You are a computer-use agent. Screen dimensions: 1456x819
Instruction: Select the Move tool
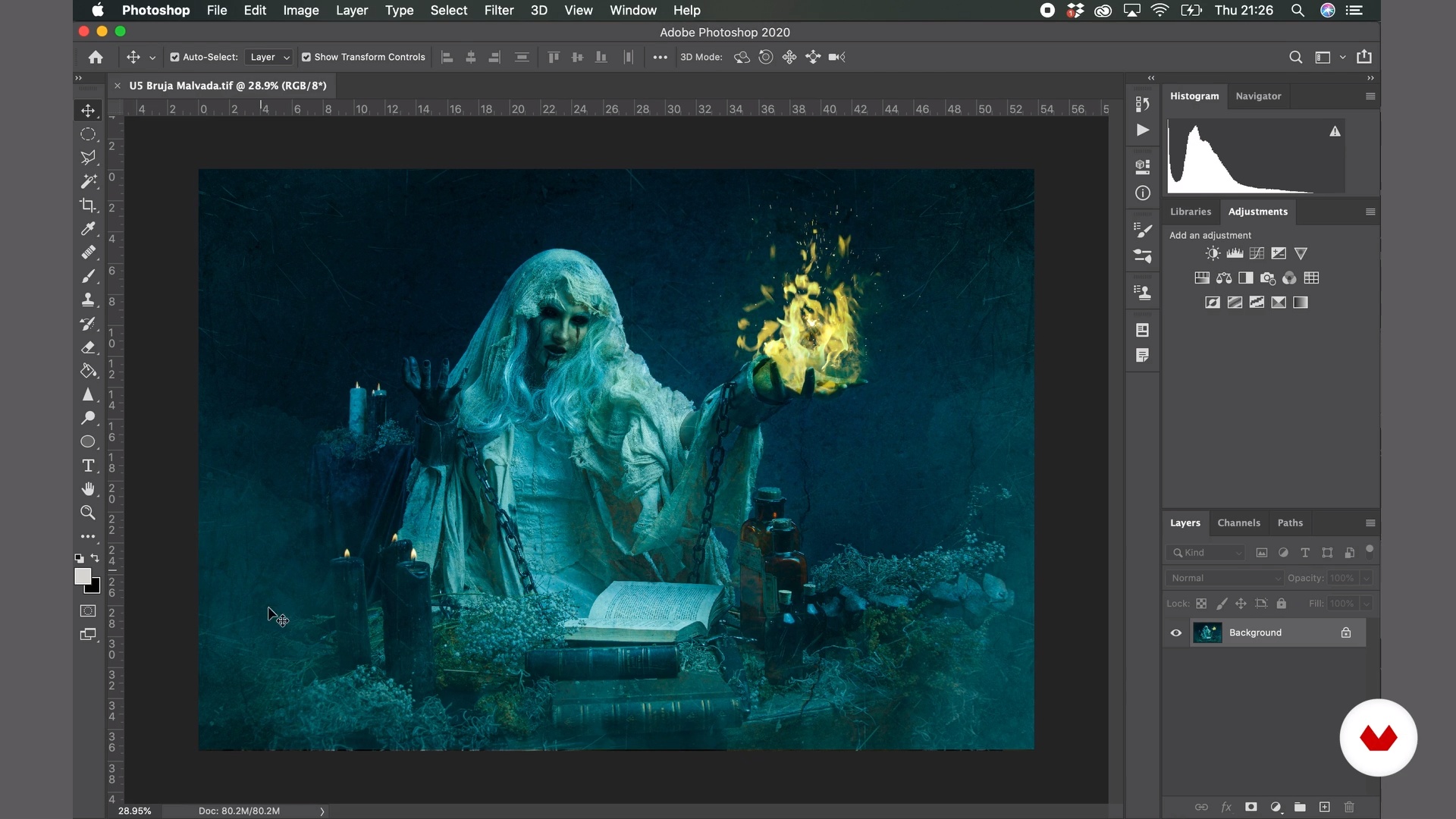click(88, 111)
